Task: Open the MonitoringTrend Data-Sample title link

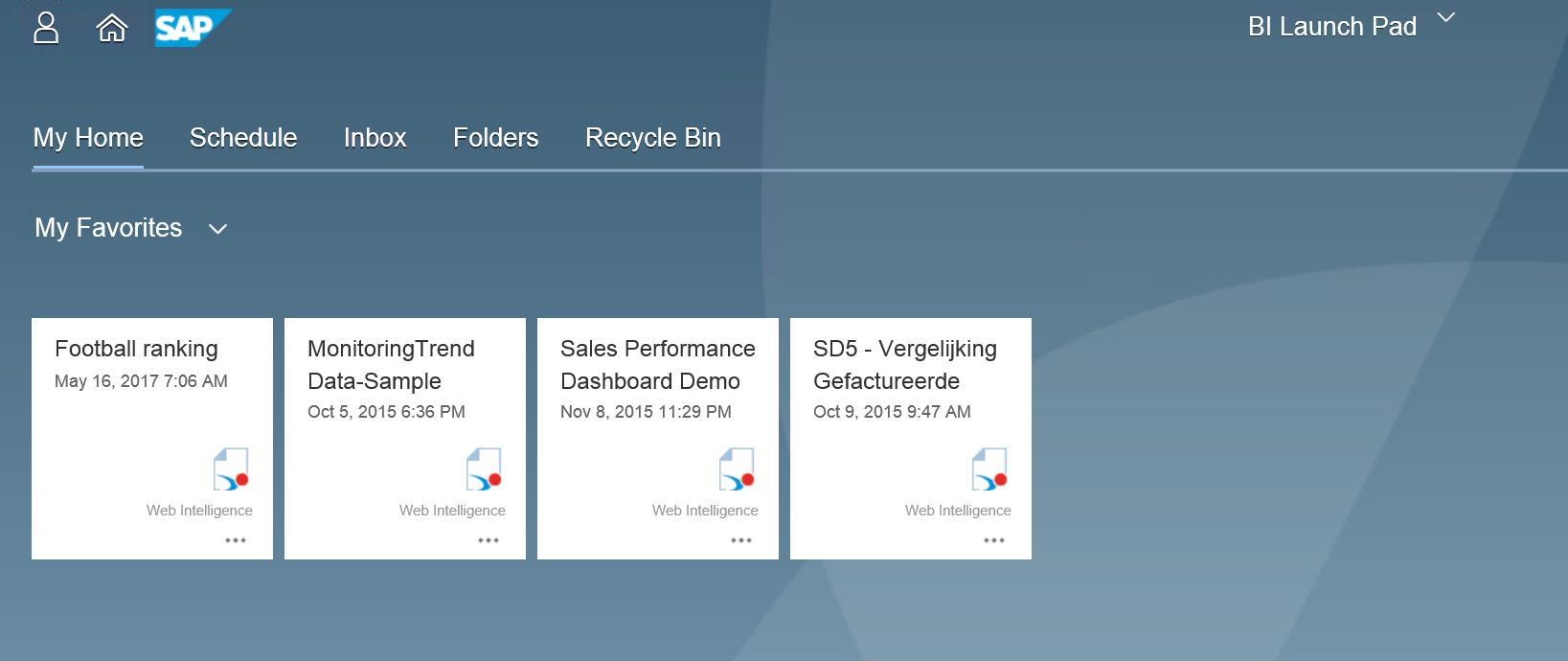Action: coord(391,365)
